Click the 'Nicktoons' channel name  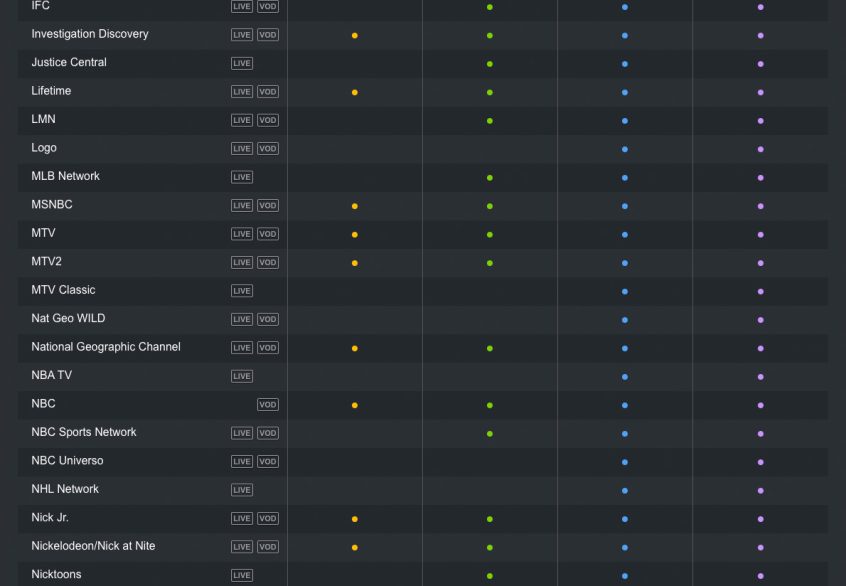click(56, 574)
